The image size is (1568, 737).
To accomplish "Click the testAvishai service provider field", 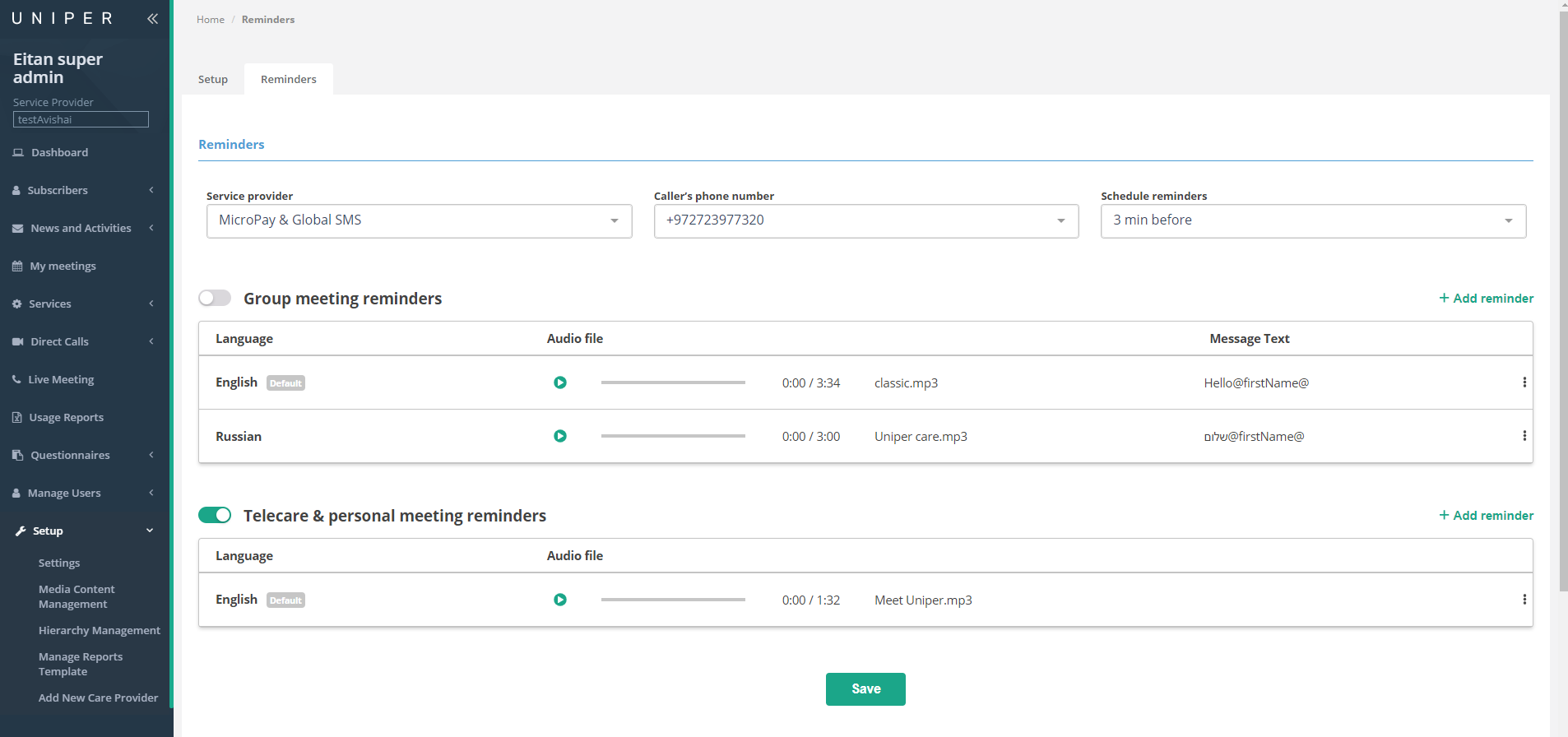I will point(81,119).
